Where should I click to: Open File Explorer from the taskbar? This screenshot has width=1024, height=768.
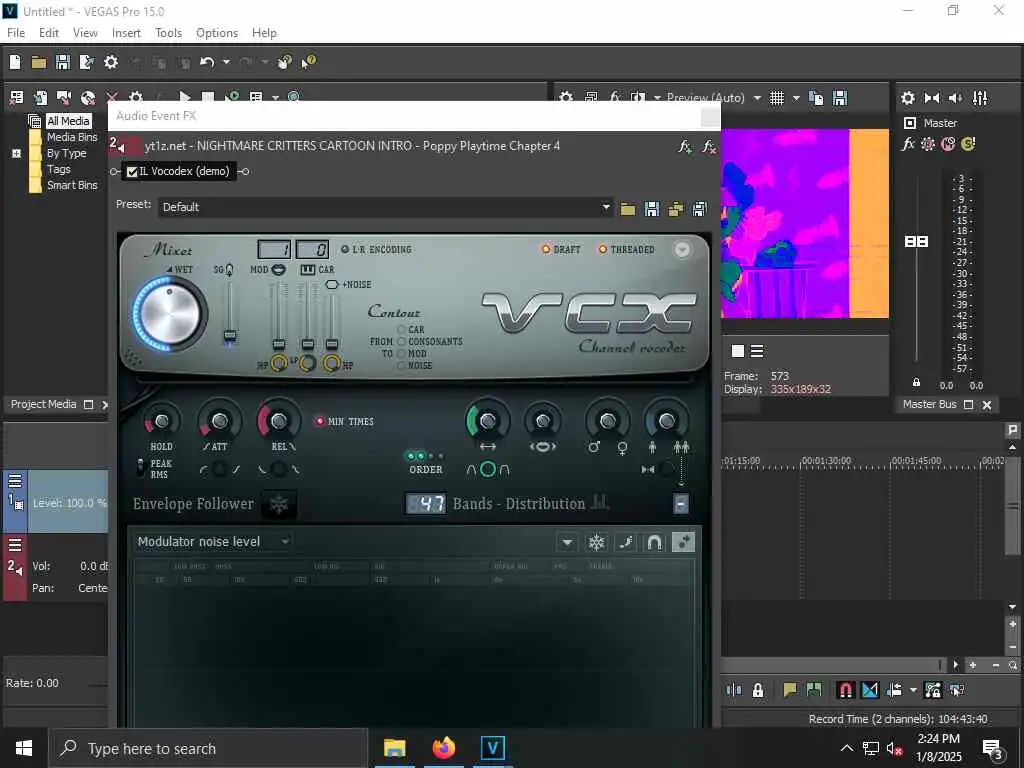(x=394, y=748)
